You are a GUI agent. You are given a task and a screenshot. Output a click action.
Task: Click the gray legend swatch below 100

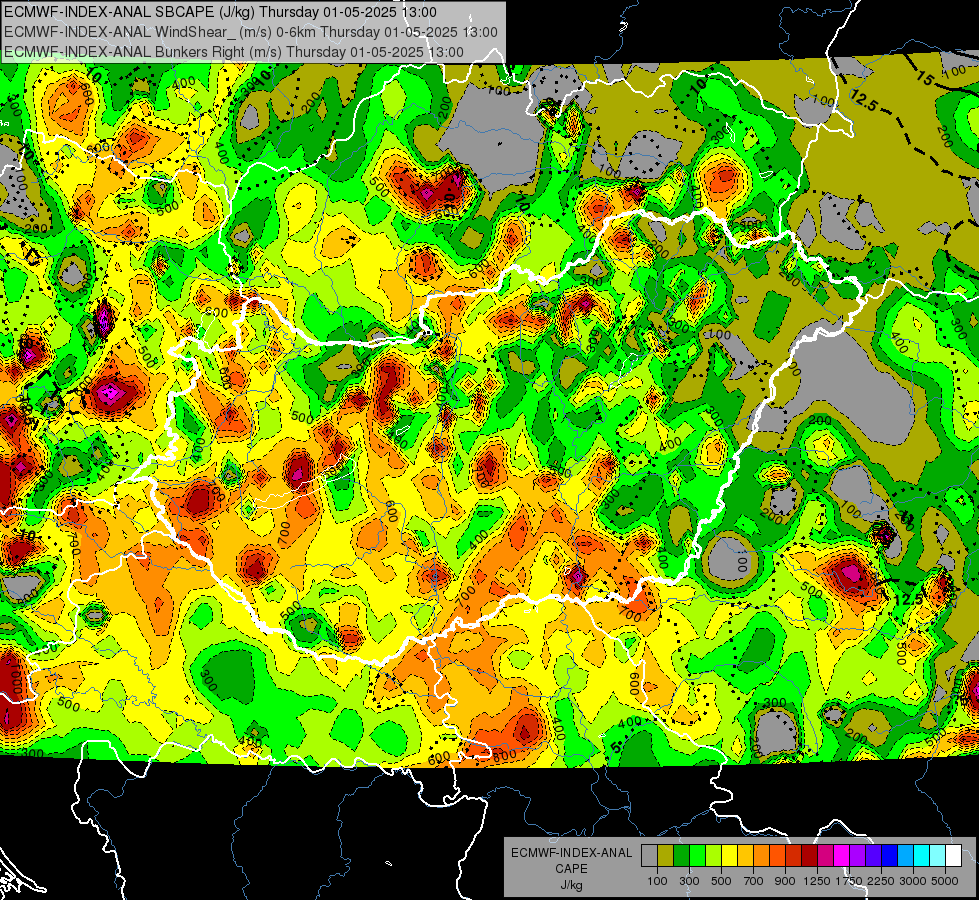[649, 855]
